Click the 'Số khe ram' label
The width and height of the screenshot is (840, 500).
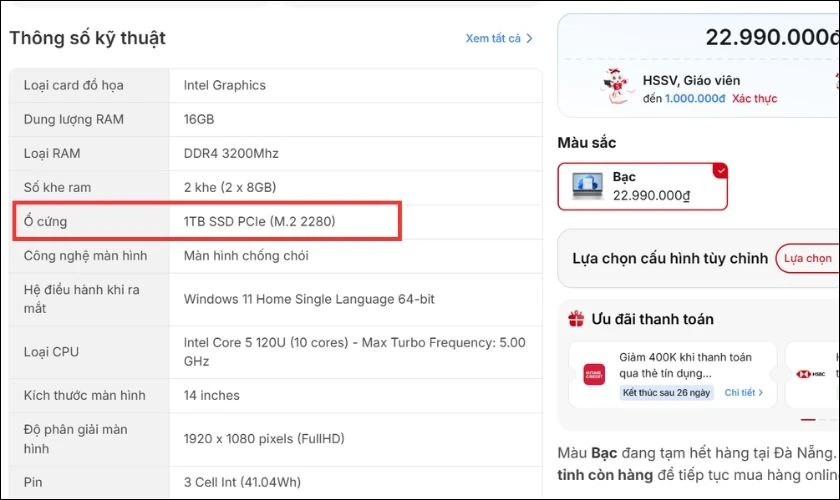57,188
